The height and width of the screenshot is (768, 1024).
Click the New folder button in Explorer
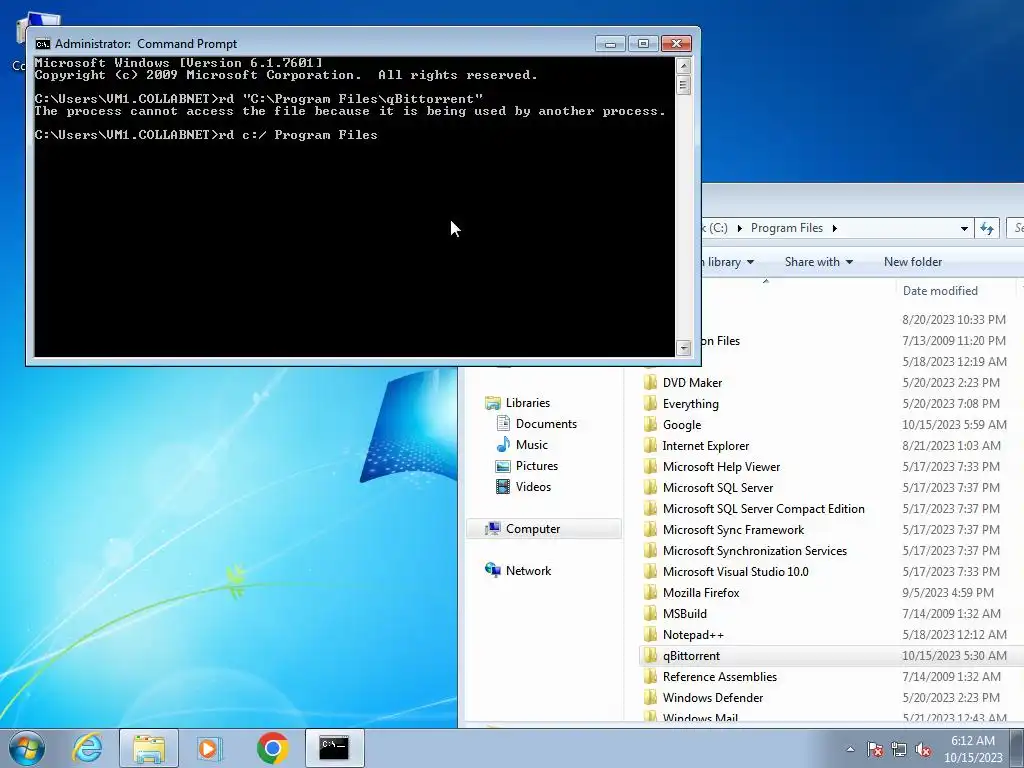tap(912, 262)
